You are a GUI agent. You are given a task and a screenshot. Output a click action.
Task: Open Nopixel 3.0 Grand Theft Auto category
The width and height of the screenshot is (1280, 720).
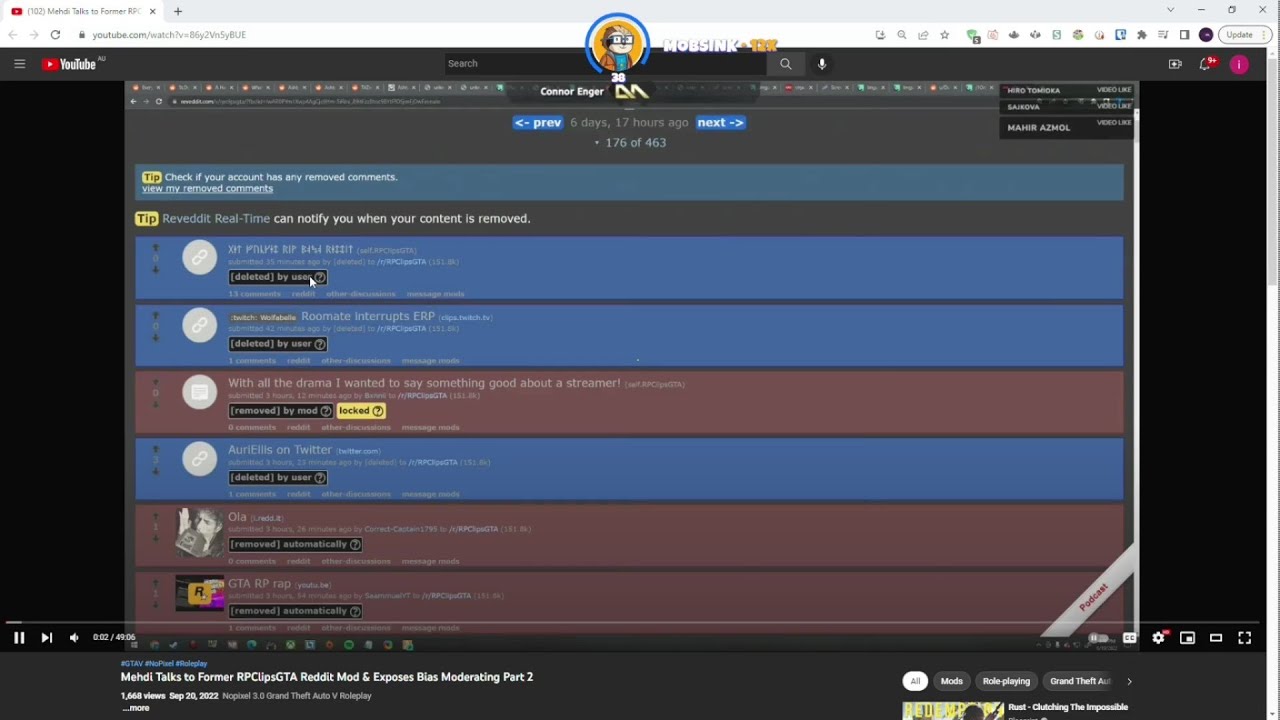(x=297, y=696)
